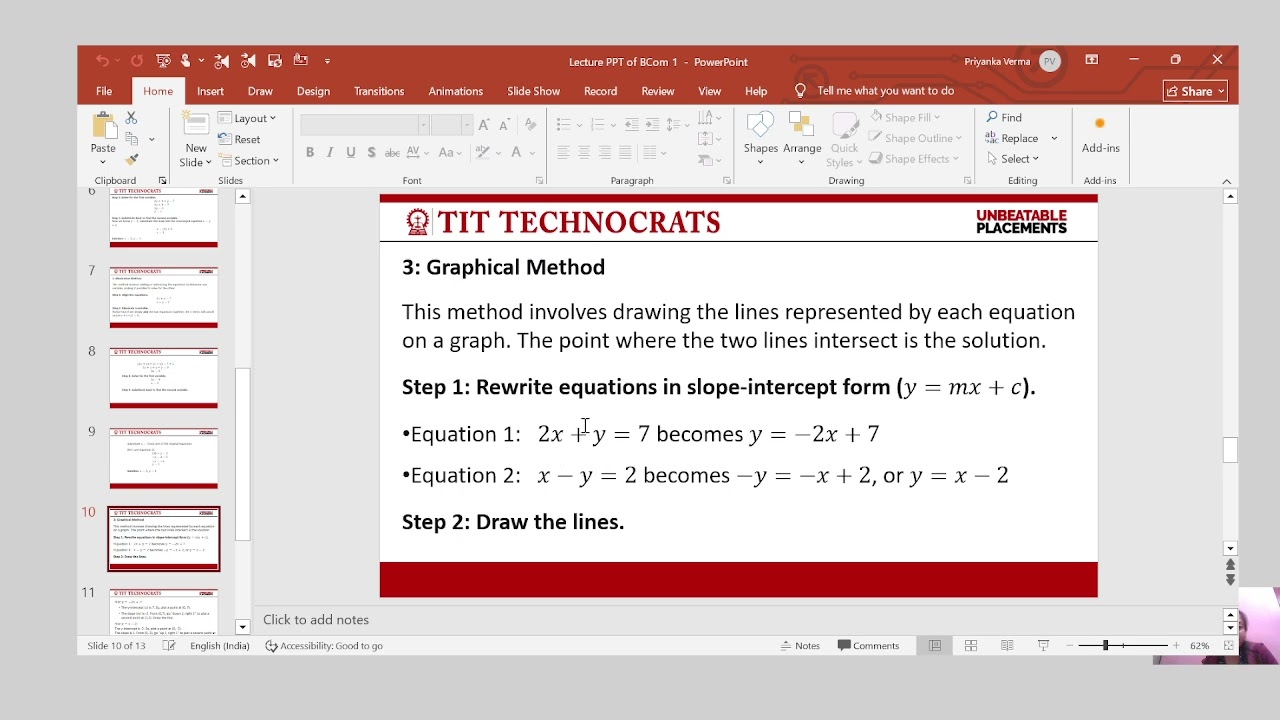Toggle numbered list formatting
The image size is (1280, 720).
598,125
